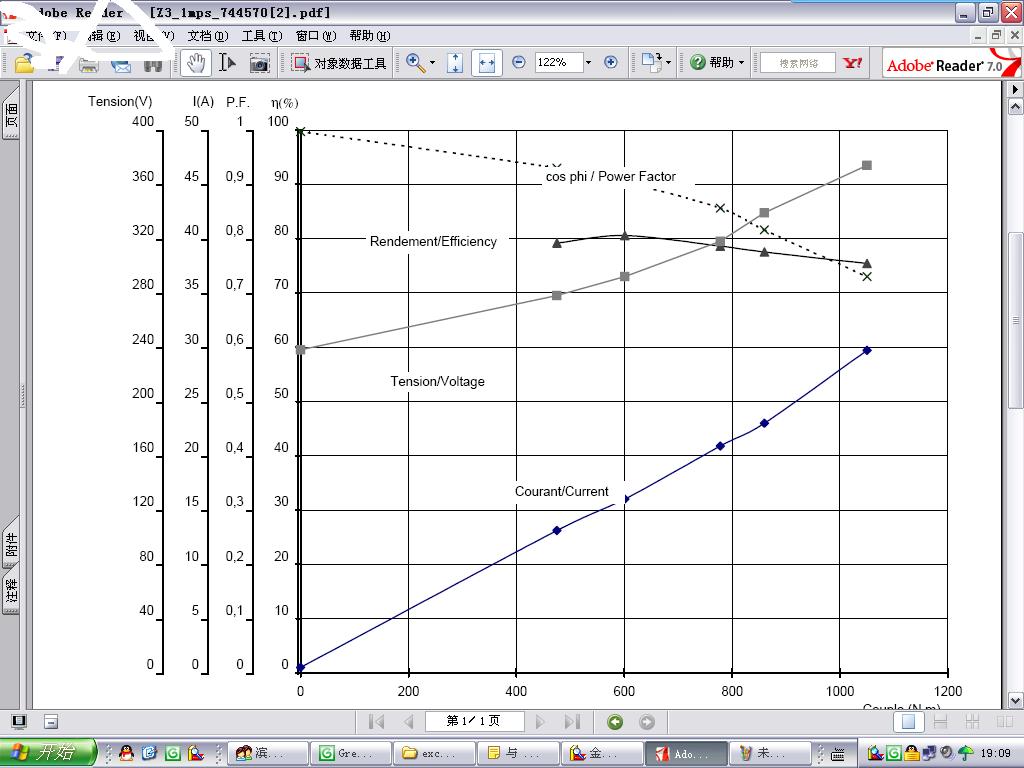Click the Windows Start (开始) button

click(48, 752)
